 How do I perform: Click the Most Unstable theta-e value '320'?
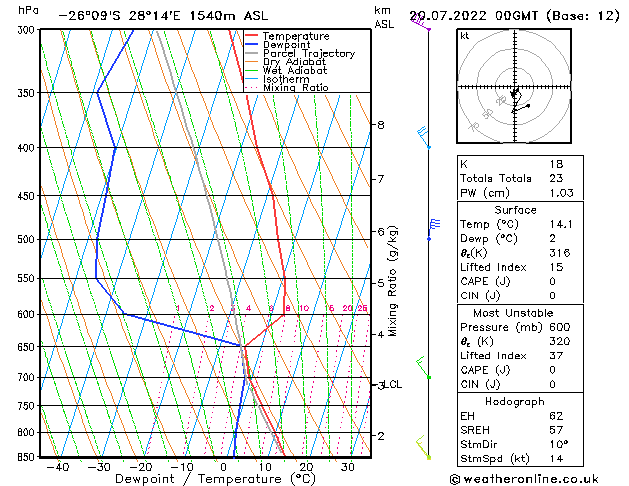[x=560, y=341]
